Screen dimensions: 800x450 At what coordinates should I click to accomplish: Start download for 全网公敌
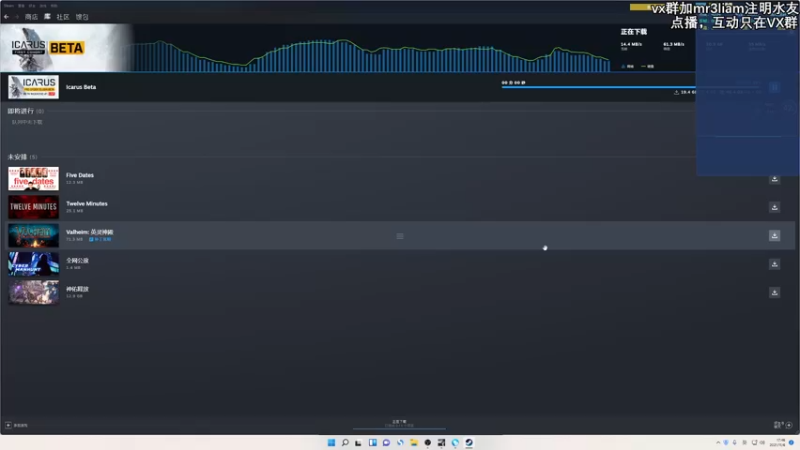coord(774,264)
